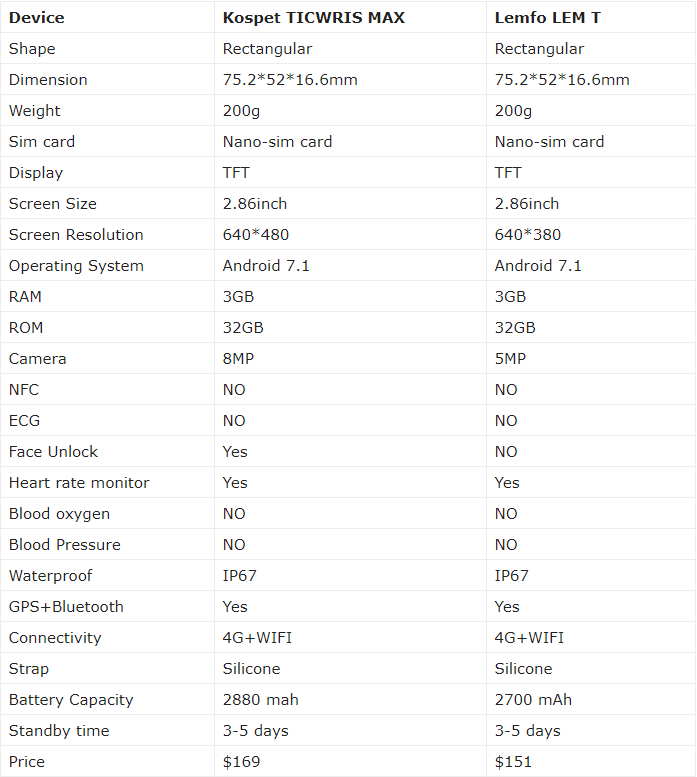Select the Standby time row label
Image resolution: width=697 pixels, height=777 pixels.
tap(59, 731)
